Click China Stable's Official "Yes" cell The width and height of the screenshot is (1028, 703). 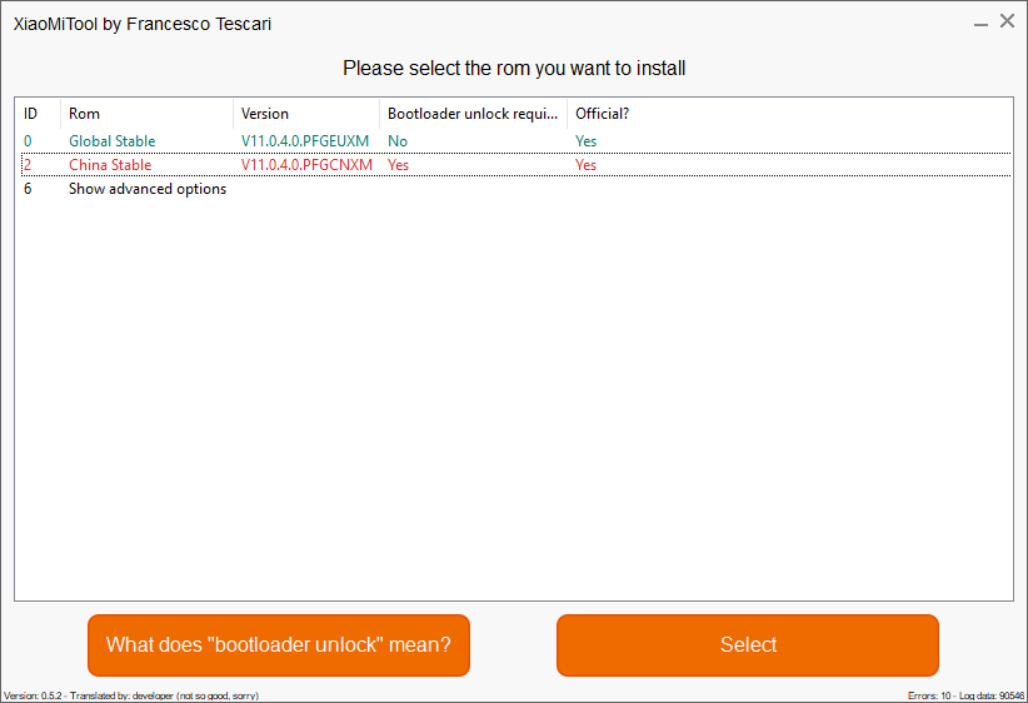[x=585, y=165]
